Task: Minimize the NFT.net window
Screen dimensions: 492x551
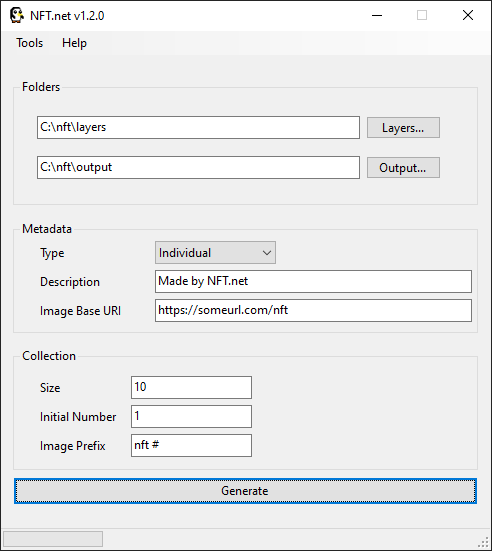Action: click(377, 15)
